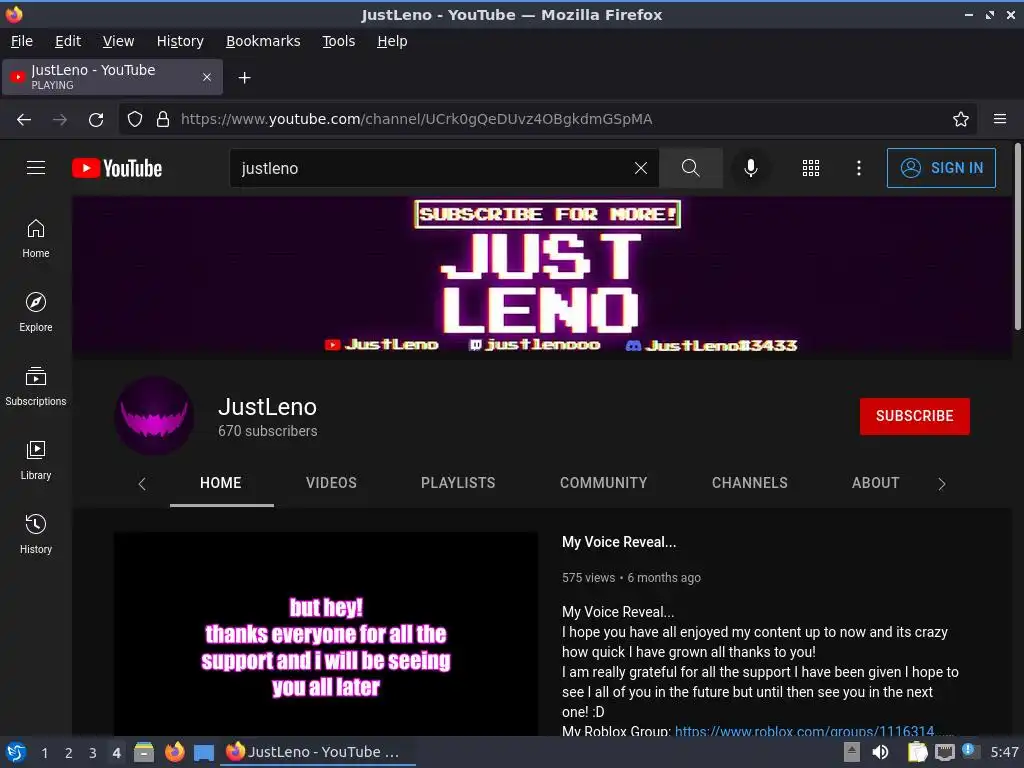Select JustLeno - YouTube taskbar window button
Screen dimensions: 1024x768
[x=319, y=752]
